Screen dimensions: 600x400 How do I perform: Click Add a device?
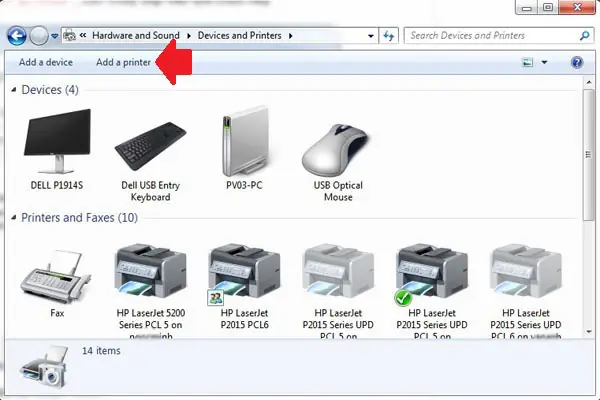[x=46, y=62]
